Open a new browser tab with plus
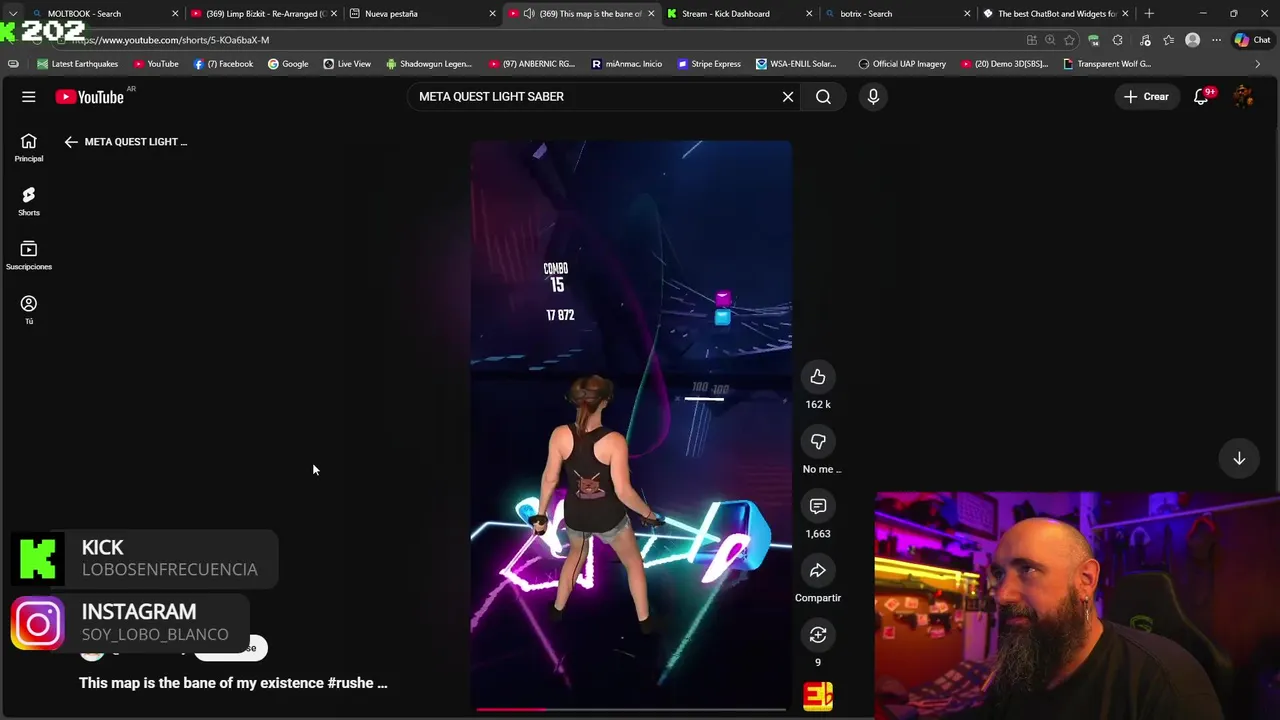This screenshot has height=720, width=1280. pos(1149,14)
